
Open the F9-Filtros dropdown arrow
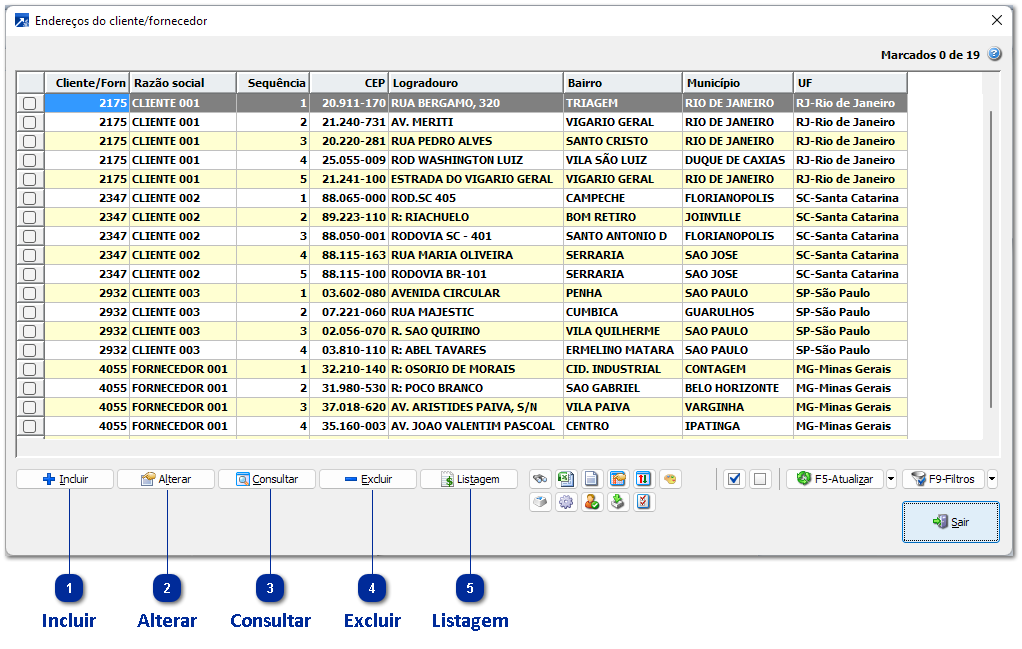(x=992, y=479)
